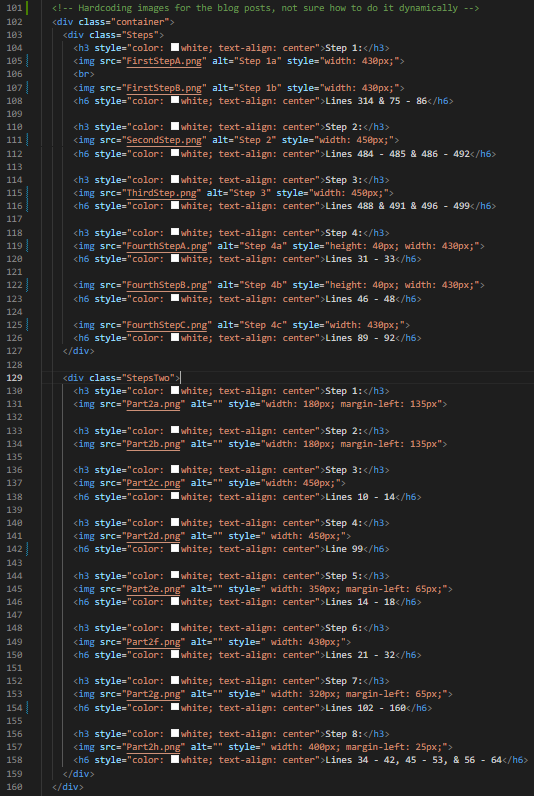This screenshot has width=534, height=796.
Task: Open the color picker swatch on line 158
Action: [175, 759]
